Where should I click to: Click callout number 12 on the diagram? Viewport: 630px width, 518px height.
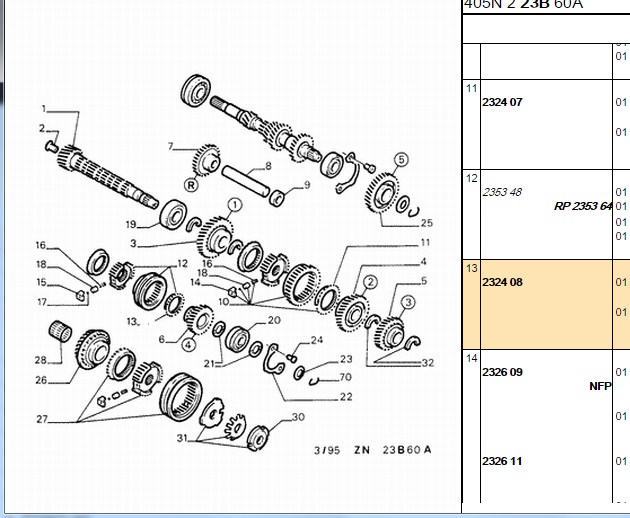point(182,263)
